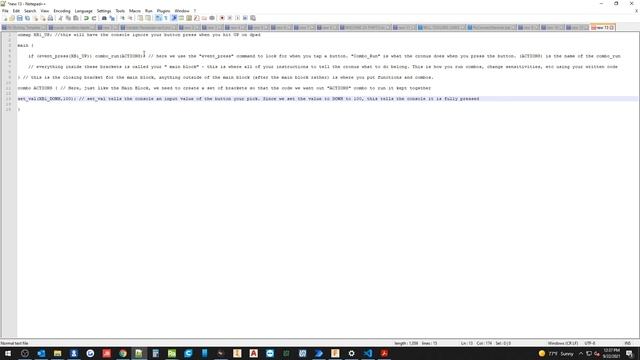Show the Document Map panel

coord(189,18)
